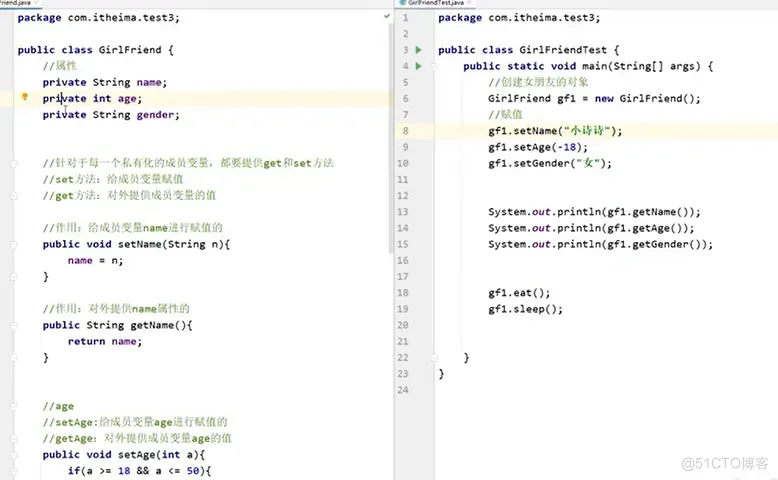
Task: Click the gf1.setGender("女") line
Action: coord(550,163)
